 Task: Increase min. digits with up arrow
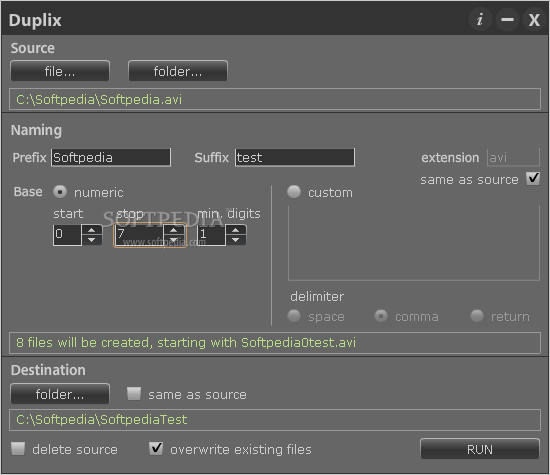pyautogui.click(x=236, y=230)
